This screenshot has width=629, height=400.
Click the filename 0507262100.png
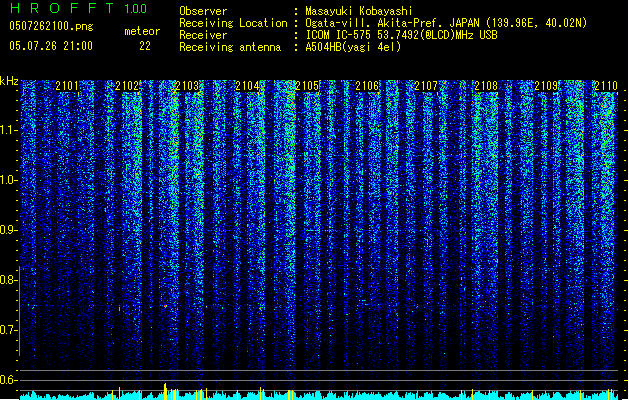(x=51, y=26)
